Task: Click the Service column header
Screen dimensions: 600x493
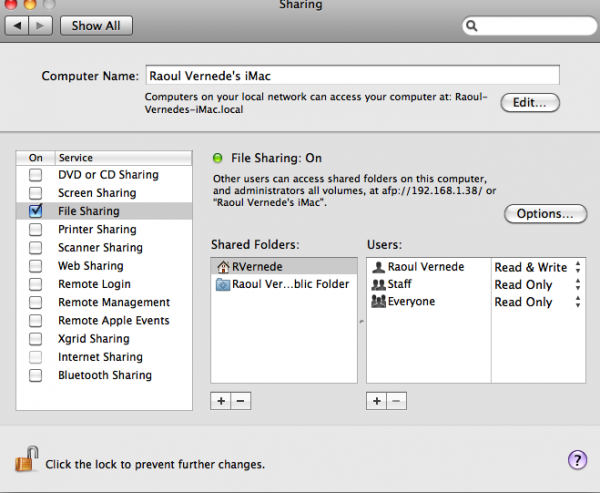Action: coord(124,158)
